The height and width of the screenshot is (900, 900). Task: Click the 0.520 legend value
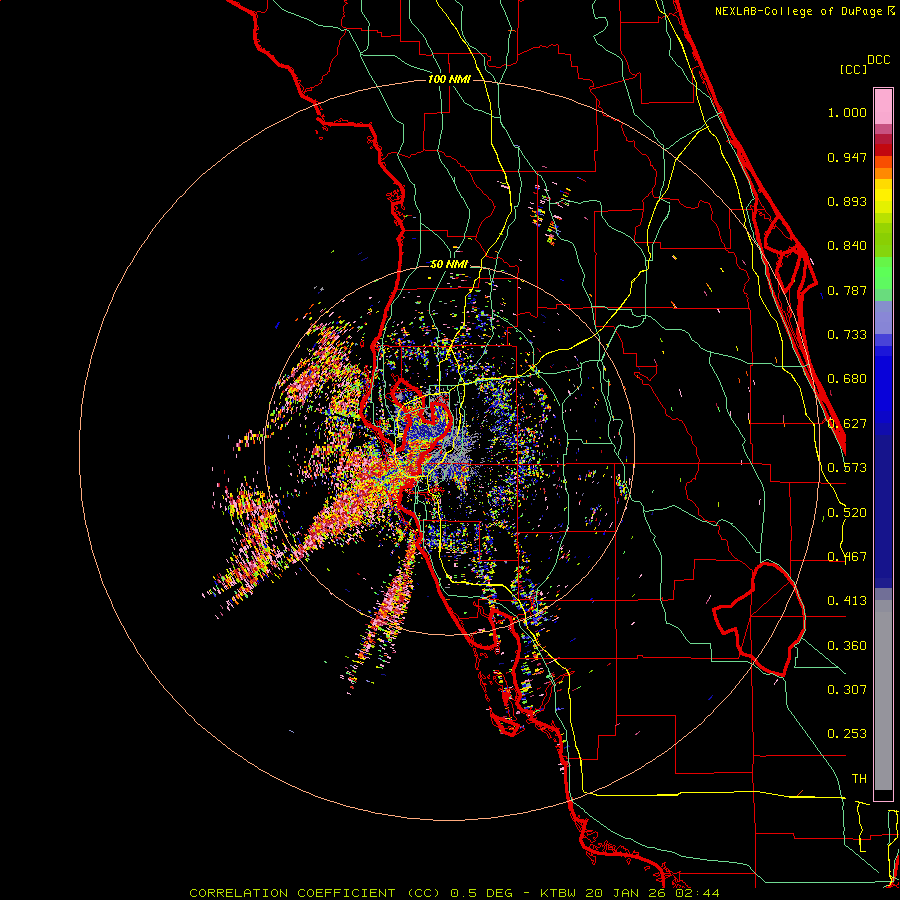pyautogui.click(x=847, y=513)
